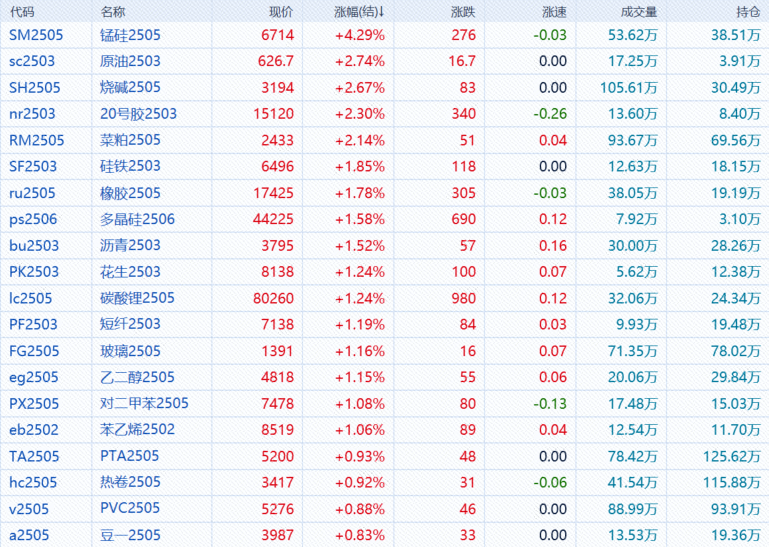Click the PTA2505 contract name

(x=129, y=456)
